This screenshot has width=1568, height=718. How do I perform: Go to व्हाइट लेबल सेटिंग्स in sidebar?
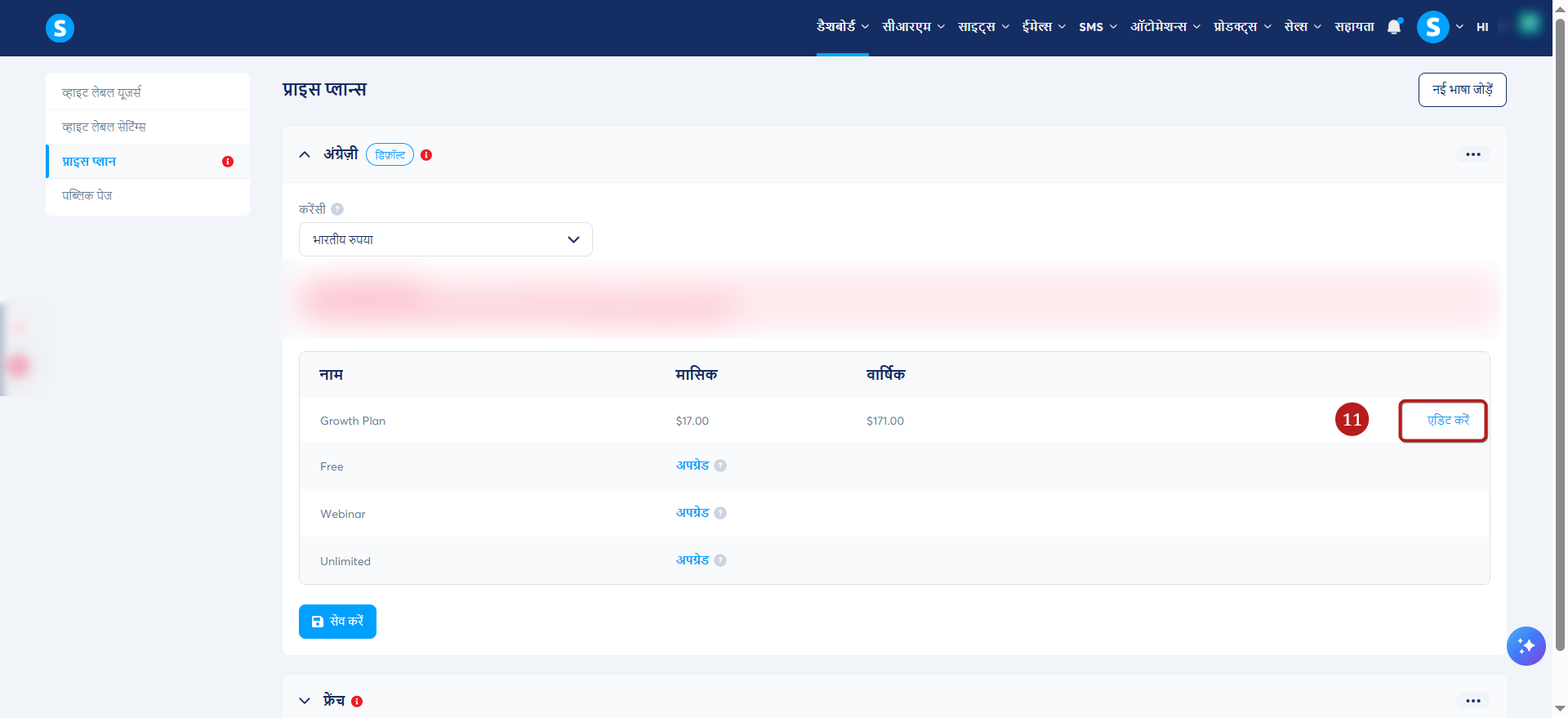pyautogui.click(x=148, y=127)
